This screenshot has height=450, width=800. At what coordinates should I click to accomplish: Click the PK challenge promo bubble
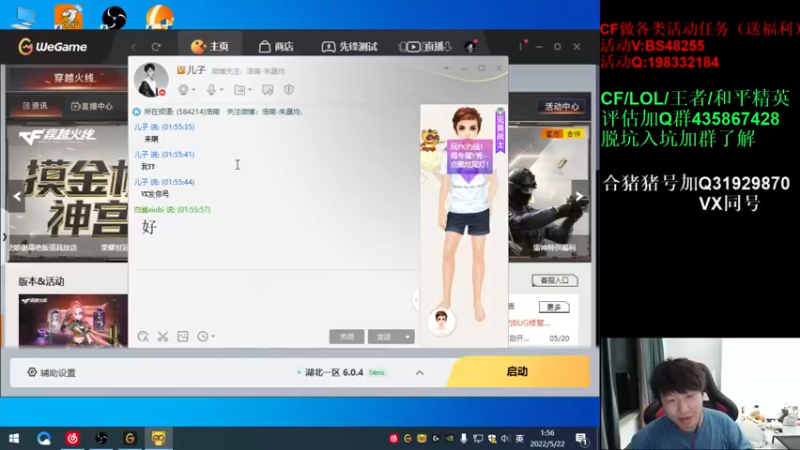pos(469,156)
